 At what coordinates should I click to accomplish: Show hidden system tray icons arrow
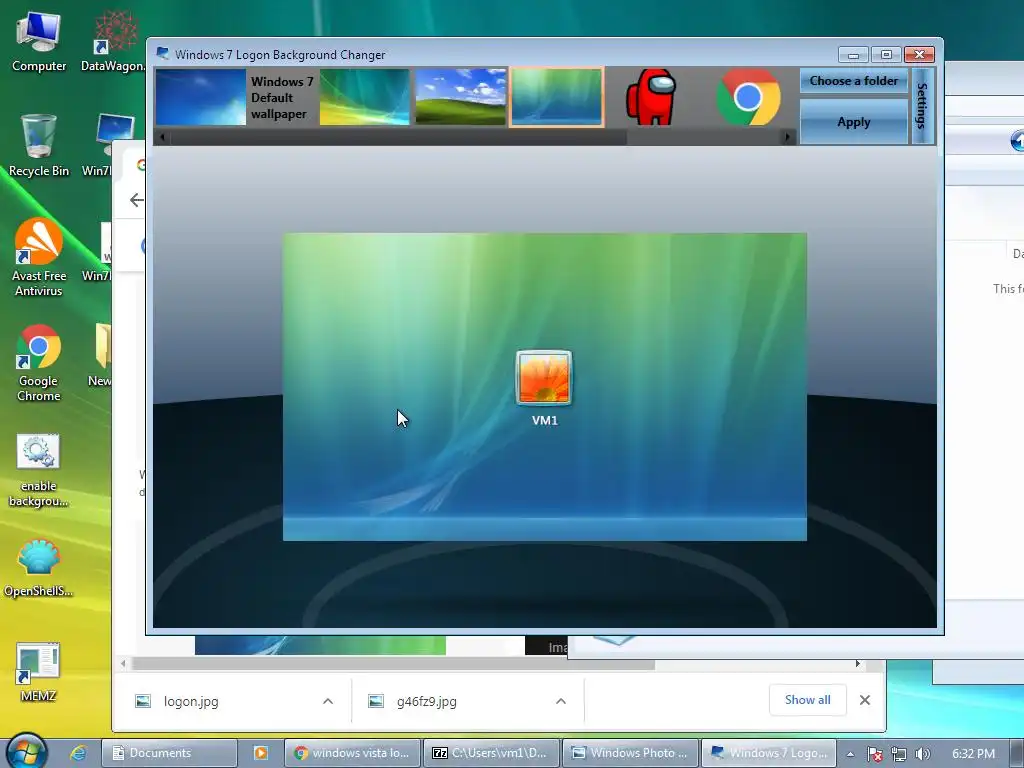pos(850,754)
